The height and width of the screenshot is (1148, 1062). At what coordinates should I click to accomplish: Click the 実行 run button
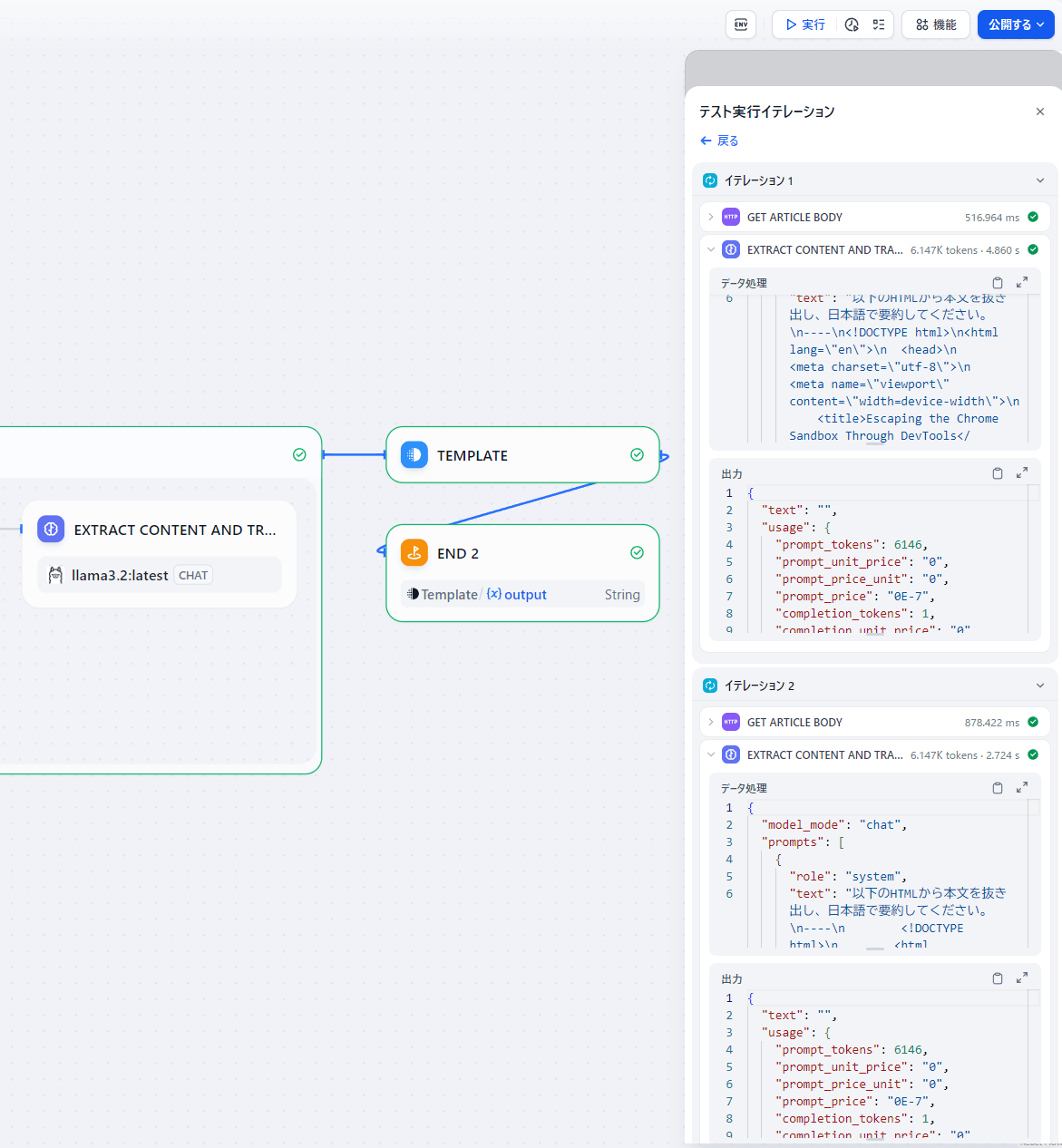805,24
